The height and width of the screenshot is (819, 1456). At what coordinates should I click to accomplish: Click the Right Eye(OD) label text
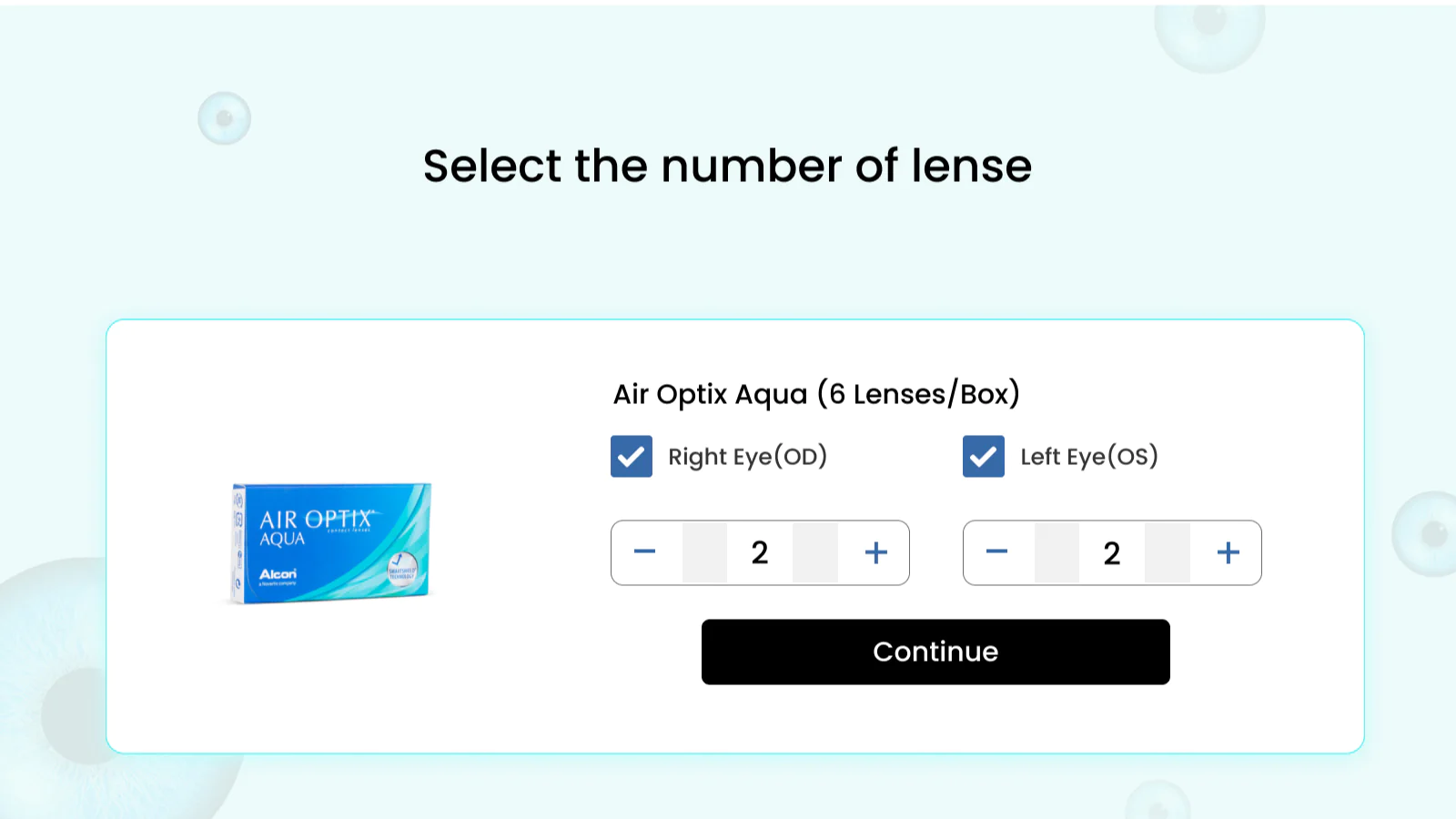coord(747,457)
